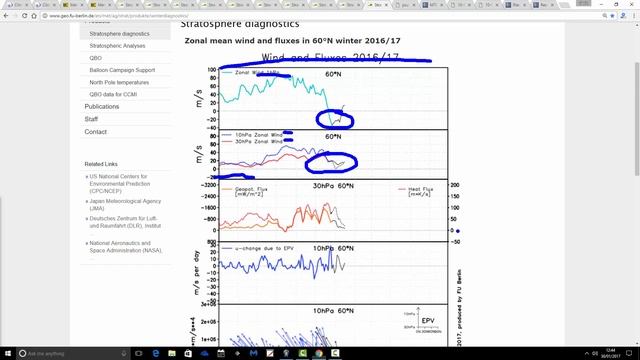Visit National Aeronautics and Space Administration link
This screenshot has height=360, width=640.
point(126,247)
